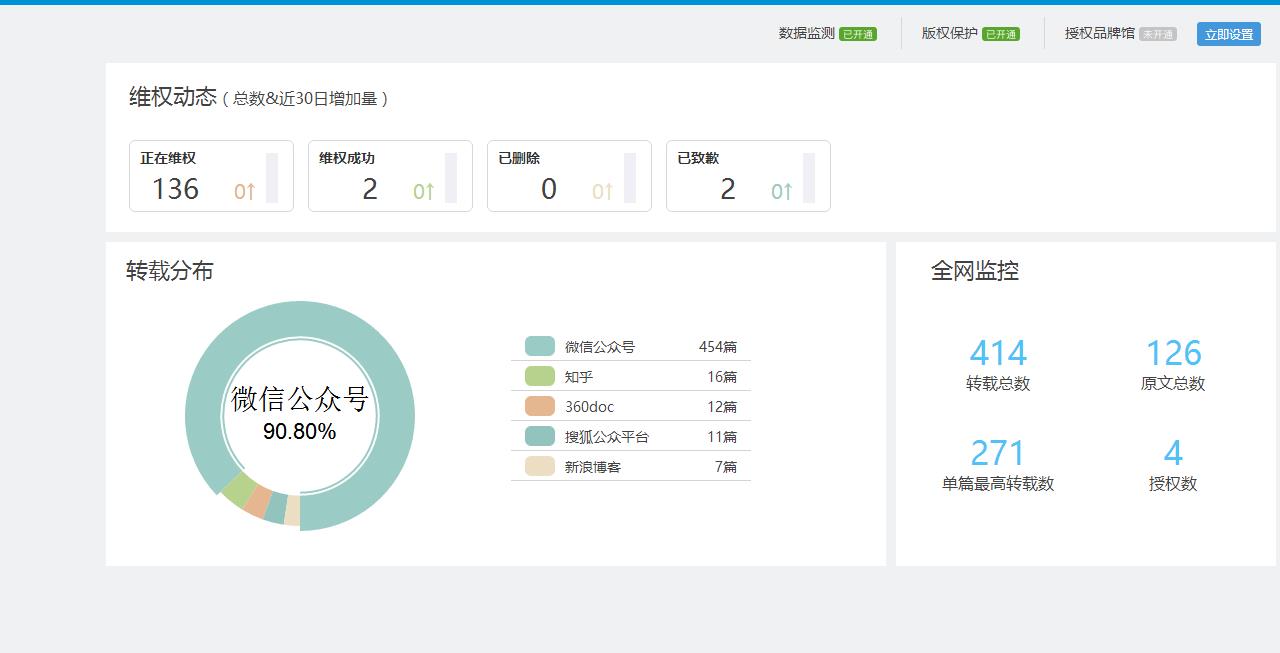Open the 授权品牌馆 menu item

(1097, 33)
